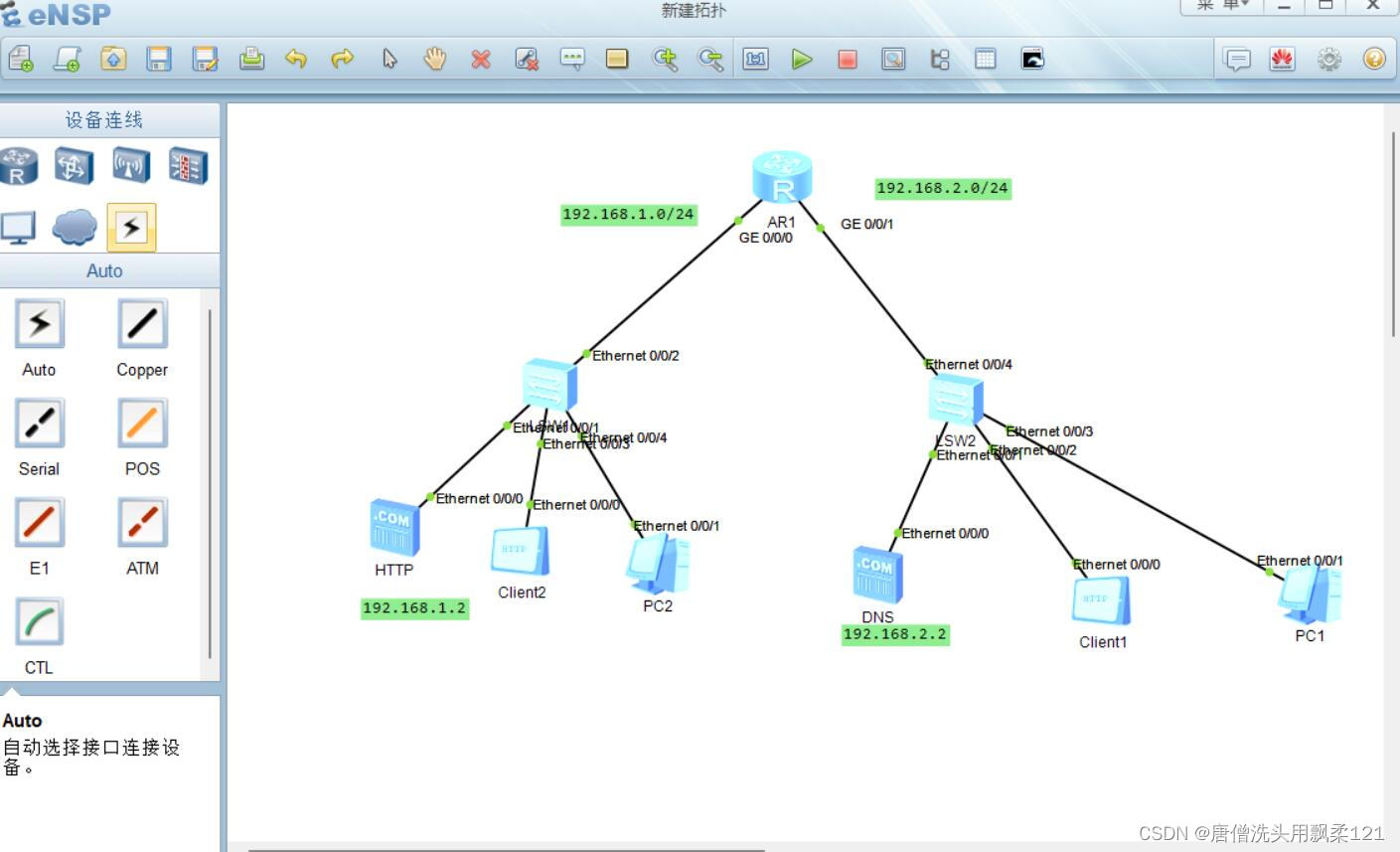Click the Save topology disk icon
This screenshot has height=852, width=1400.
(x=159, y=60)
